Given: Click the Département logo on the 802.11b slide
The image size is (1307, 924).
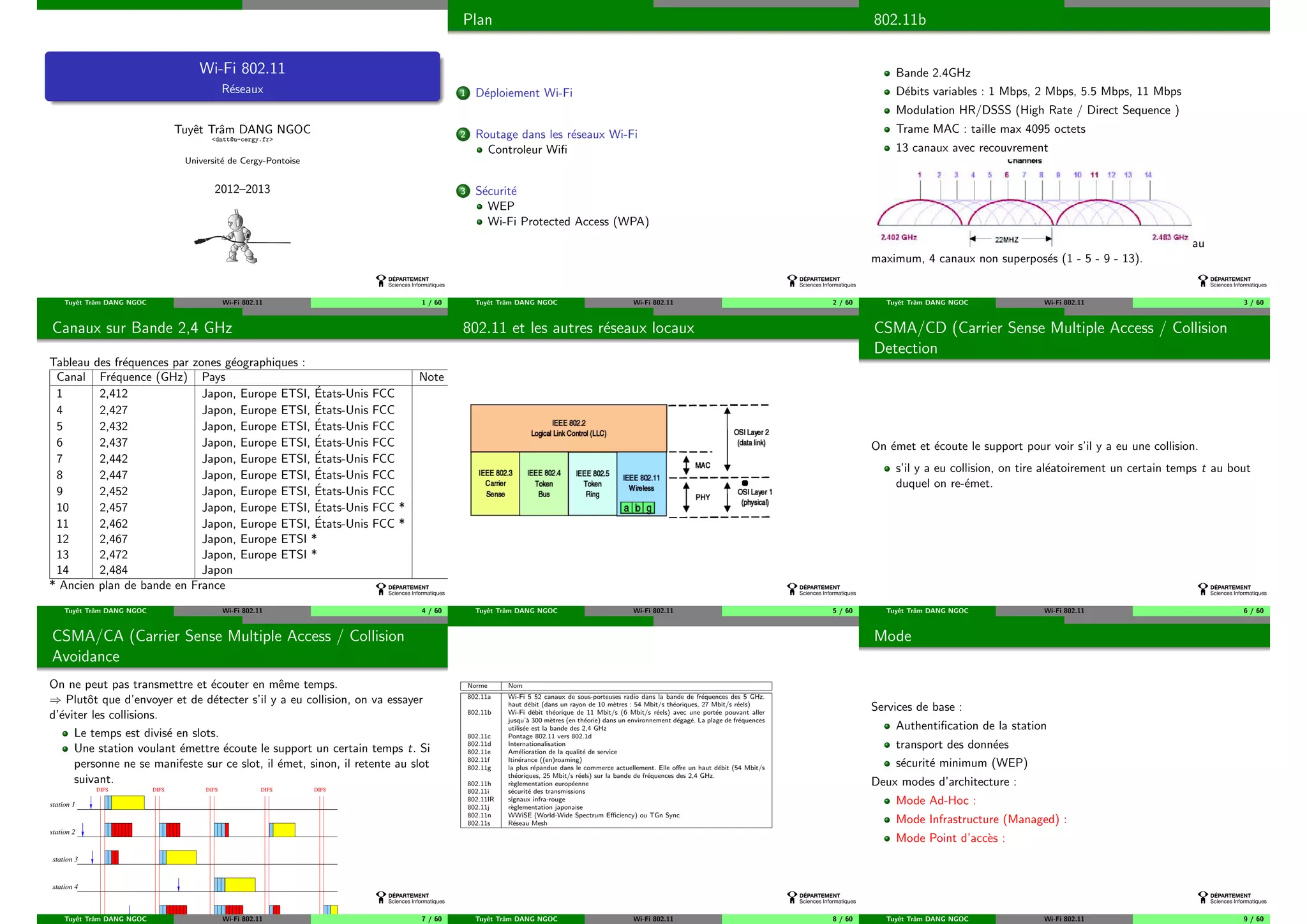Looking at the screenshot, I should [1232, 281].
